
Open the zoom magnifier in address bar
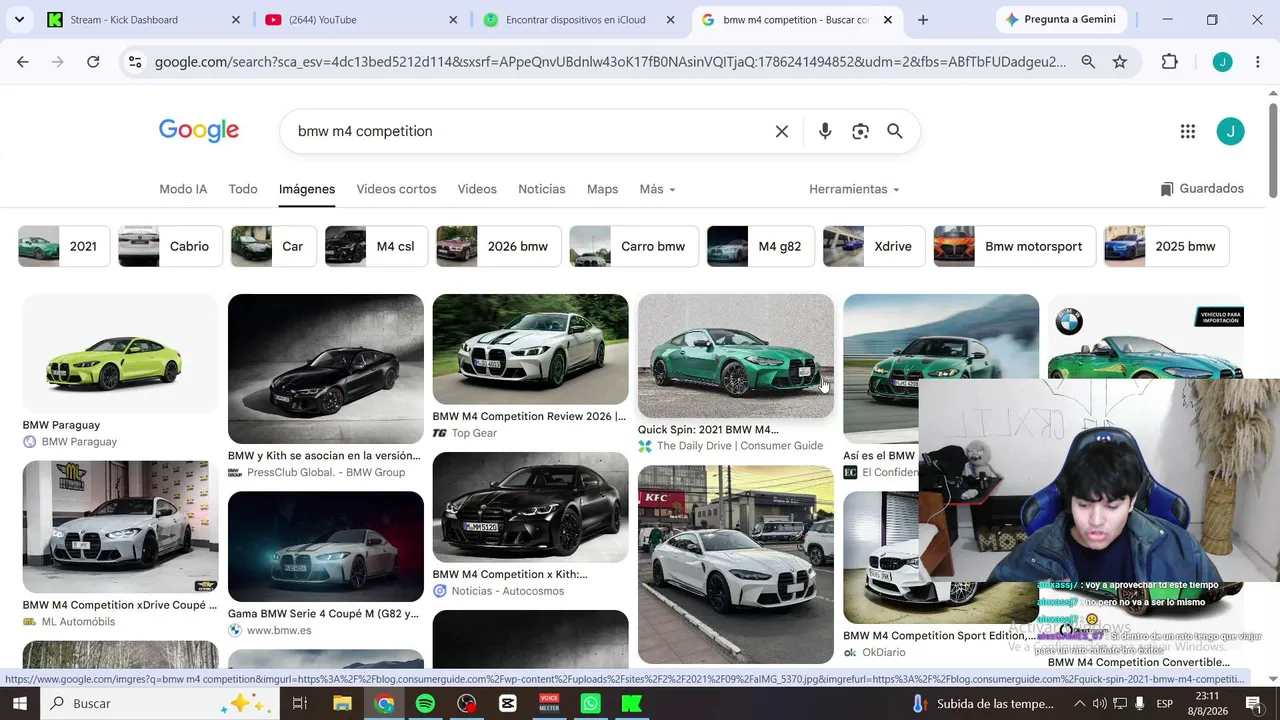click(1088, 62)
